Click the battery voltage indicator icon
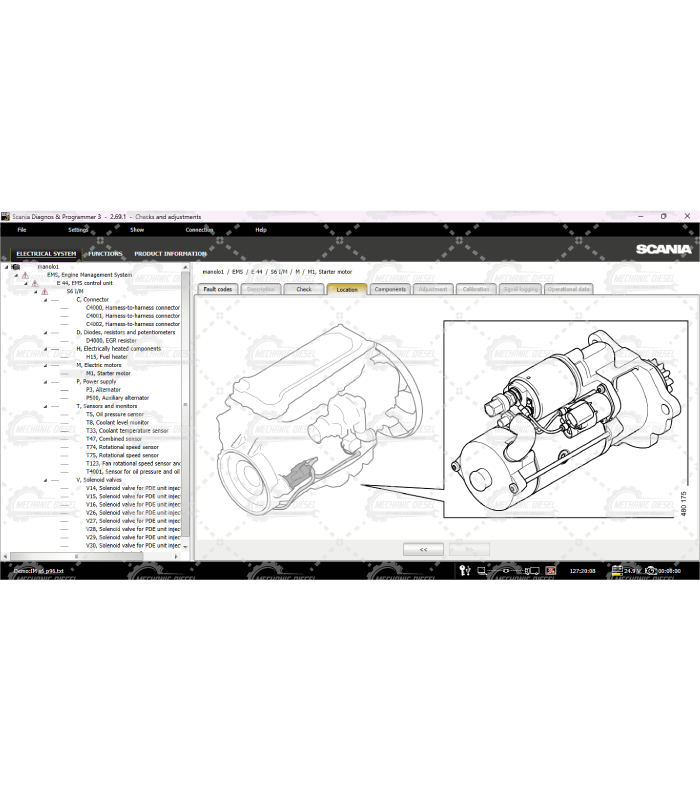The width and height of the screenshot is (700, 800). (615, 571)
